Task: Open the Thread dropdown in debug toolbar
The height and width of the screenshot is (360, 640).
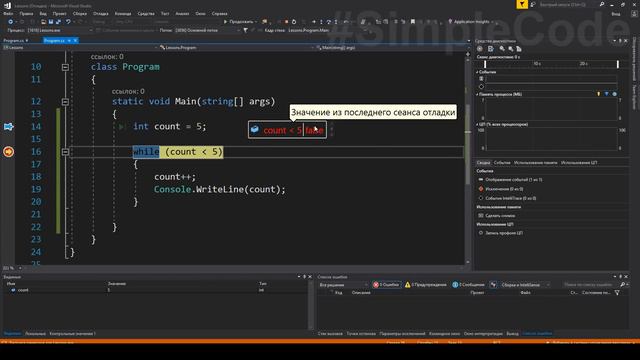Action: (x=207, y=30)
